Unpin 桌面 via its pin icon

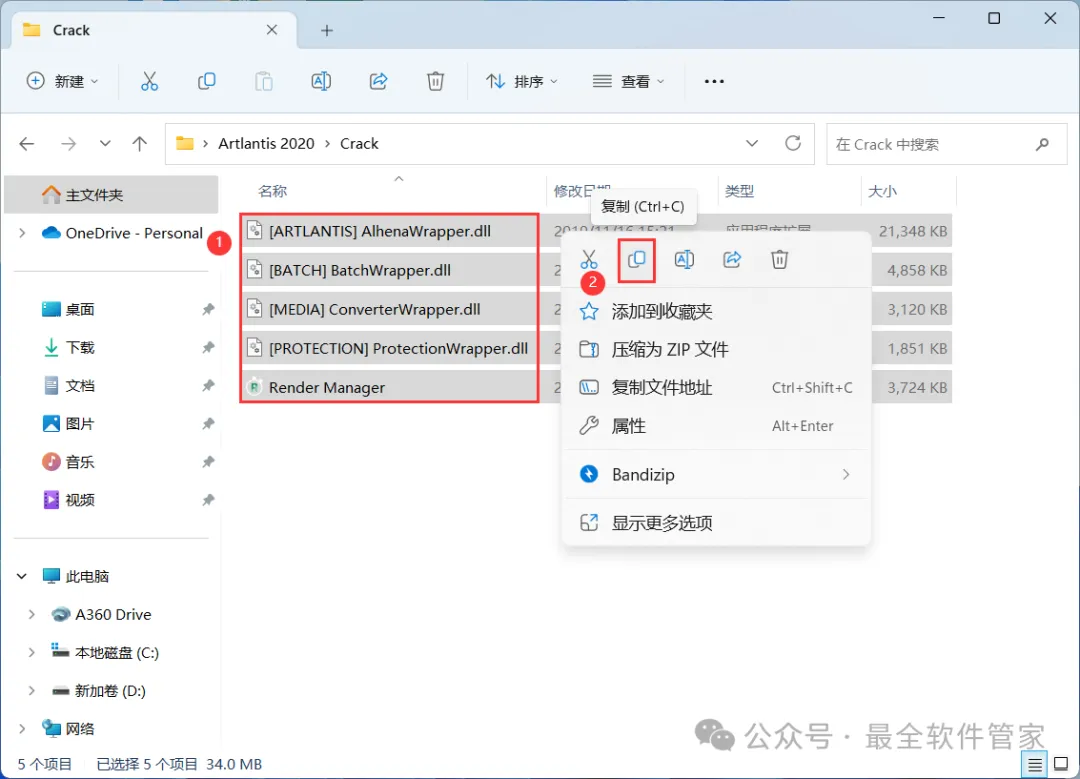point(208,309)
